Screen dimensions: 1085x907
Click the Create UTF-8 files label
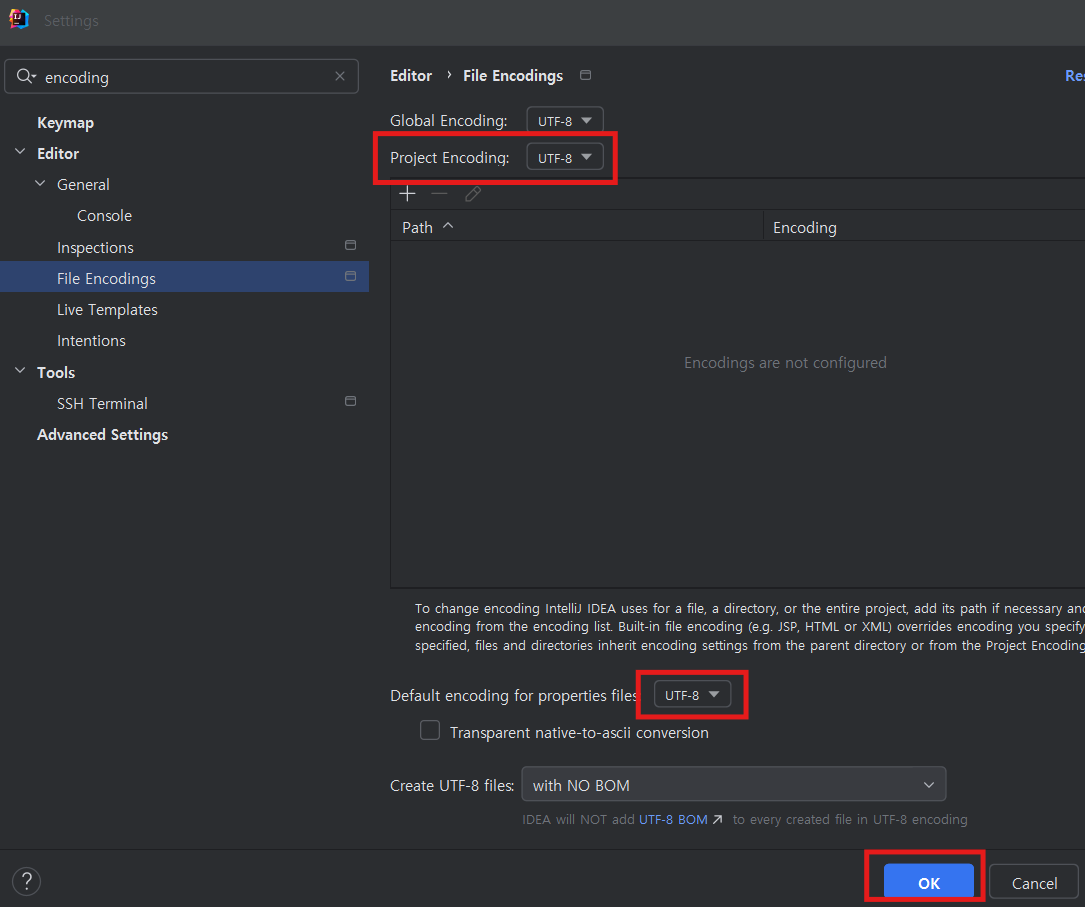(x=452, y=785)
